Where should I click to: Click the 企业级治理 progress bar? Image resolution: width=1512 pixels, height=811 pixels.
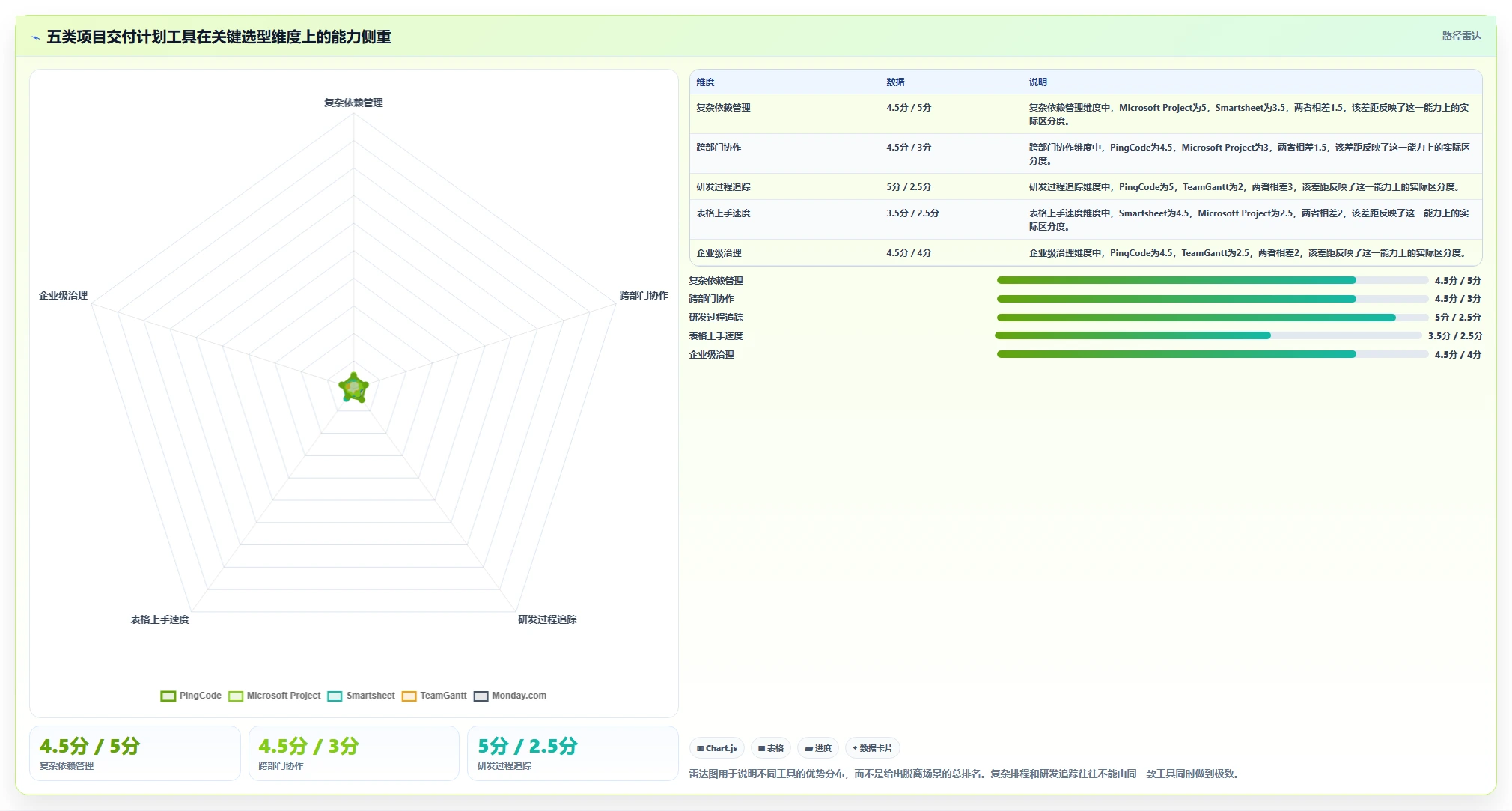click(x=1212, y=354)
